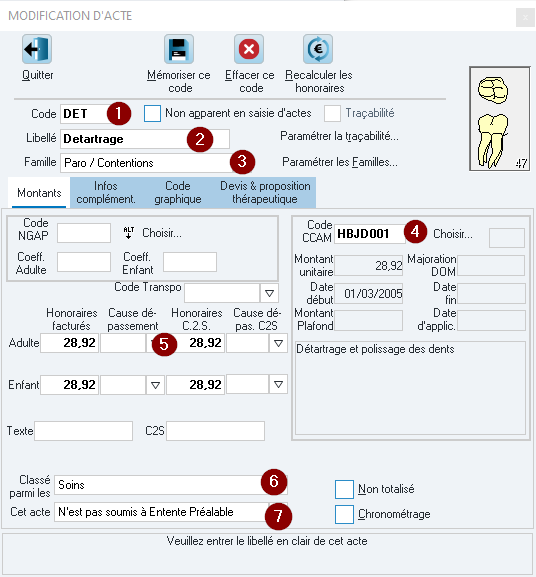This screenshot has height=577, width=536.
Task: Click the ALT arrow icon beside NGAP Choisir
Action: (x=129, y=233)
